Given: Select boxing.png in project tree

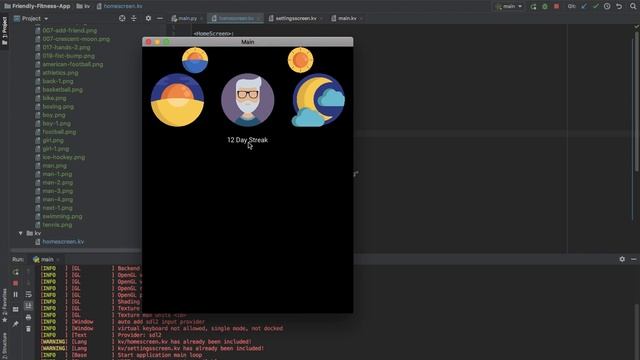Looking at the screenshot, I should tap(58, 107).
